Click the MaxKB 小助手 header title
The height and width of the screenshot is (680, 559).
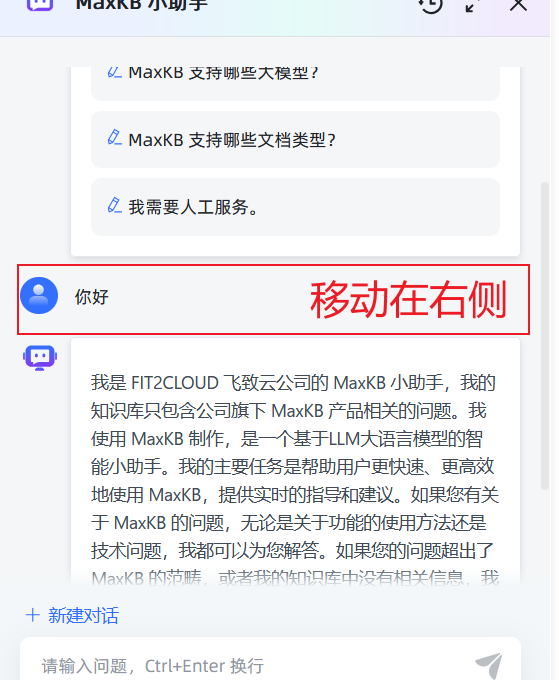142,5
